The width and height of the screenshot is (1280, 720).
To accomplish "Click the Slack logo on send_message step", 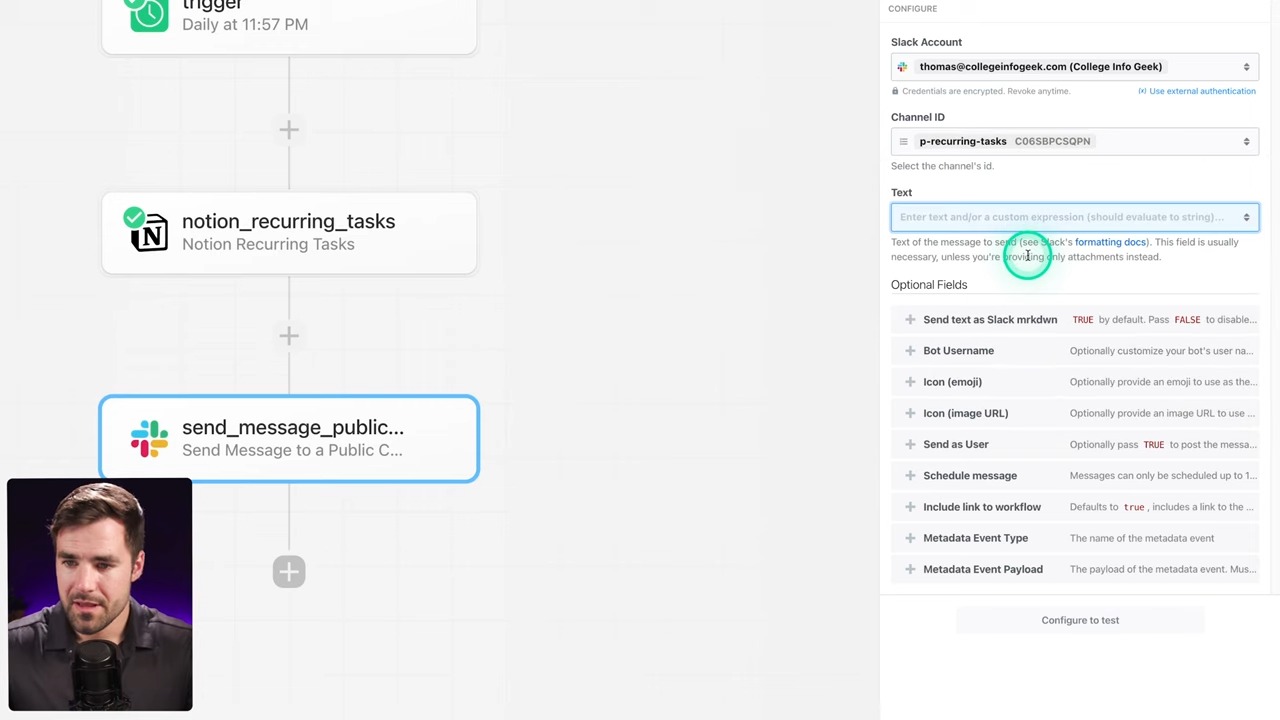I will pyautogui.click(x=149, y=439).
